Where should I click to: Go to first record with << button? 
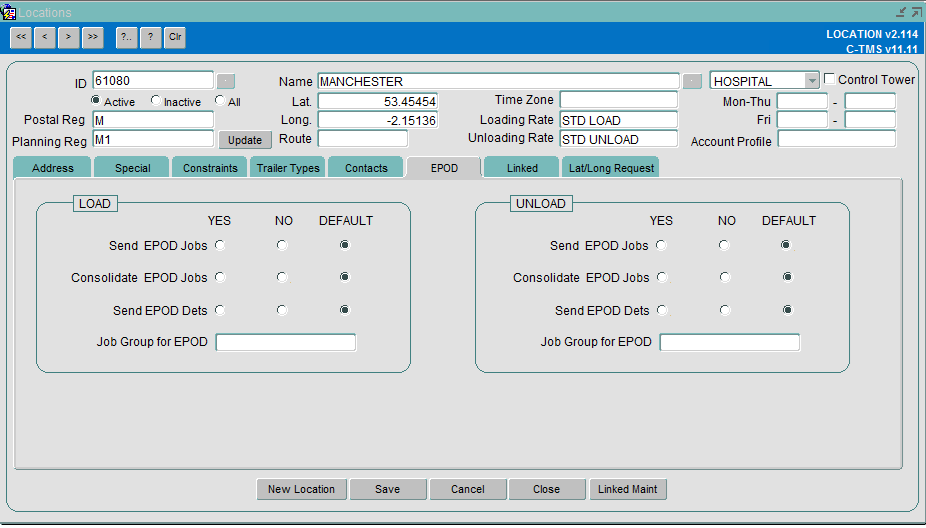tap(21, 37)
